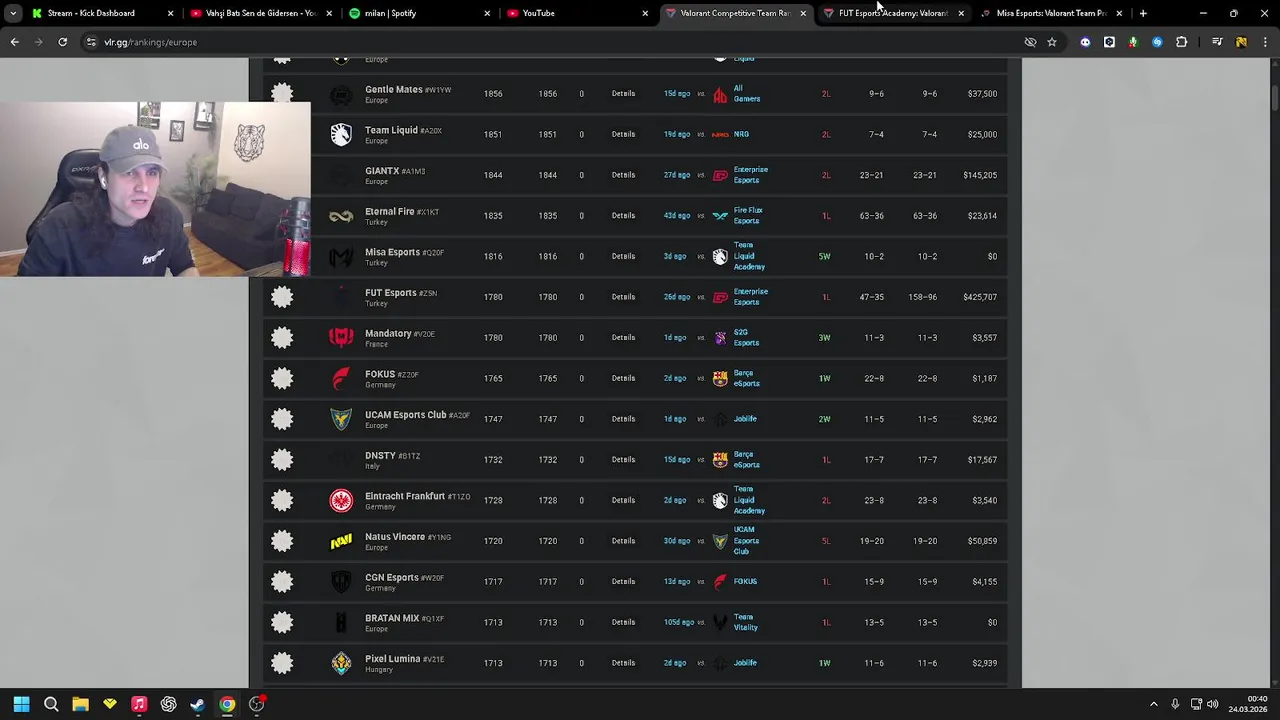Screen dimensions: 1280x720
Task: Go back with the browser back arrow
Action: point(14,42)
